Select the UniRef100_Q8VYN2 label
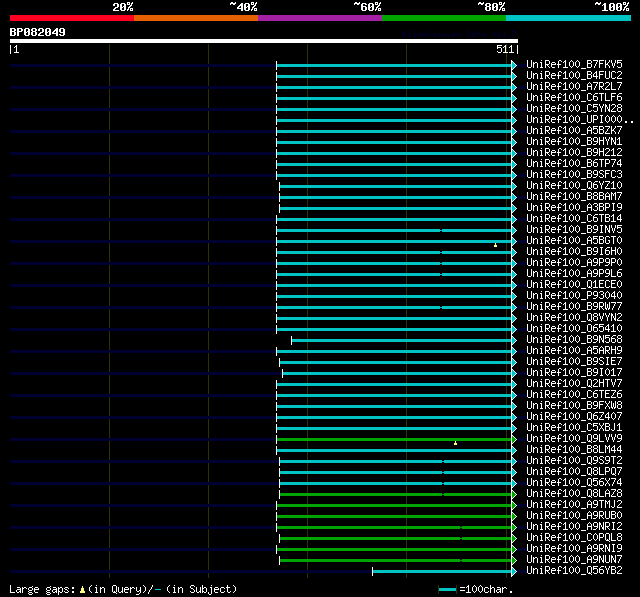The width and height of the screenshot is (640, 597). coord(574,318)
